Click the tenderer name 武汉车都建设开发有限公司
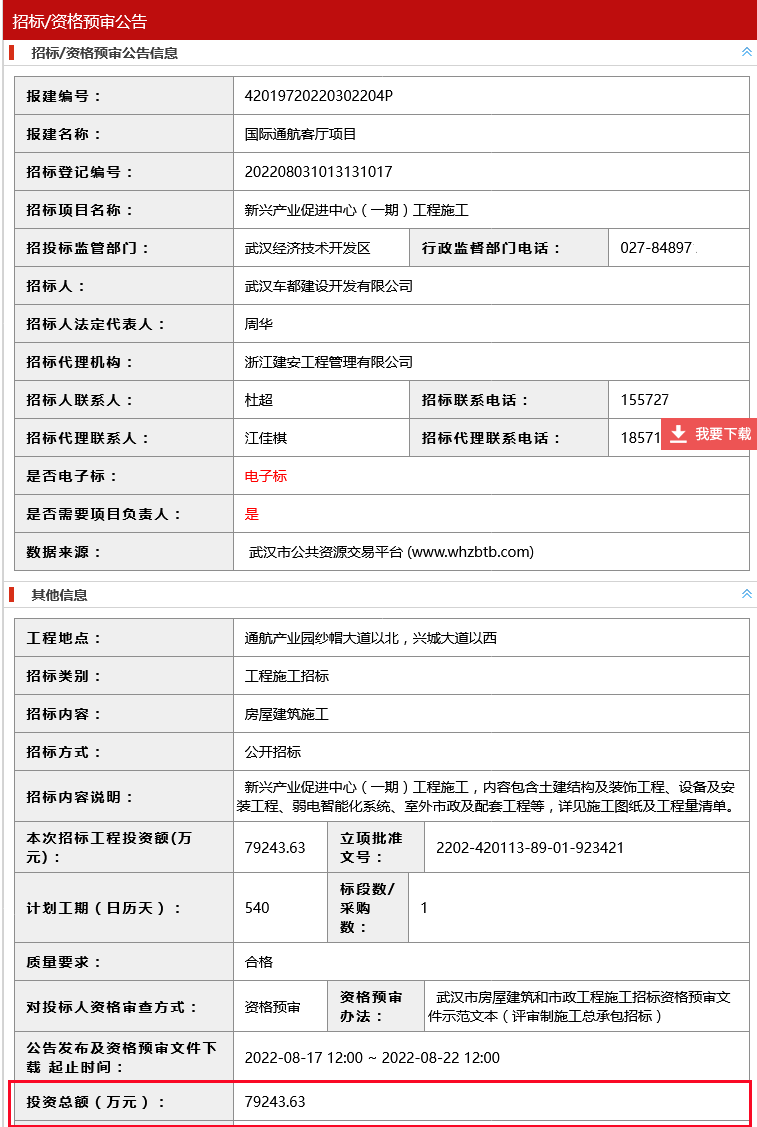 (x=328, y=286)
